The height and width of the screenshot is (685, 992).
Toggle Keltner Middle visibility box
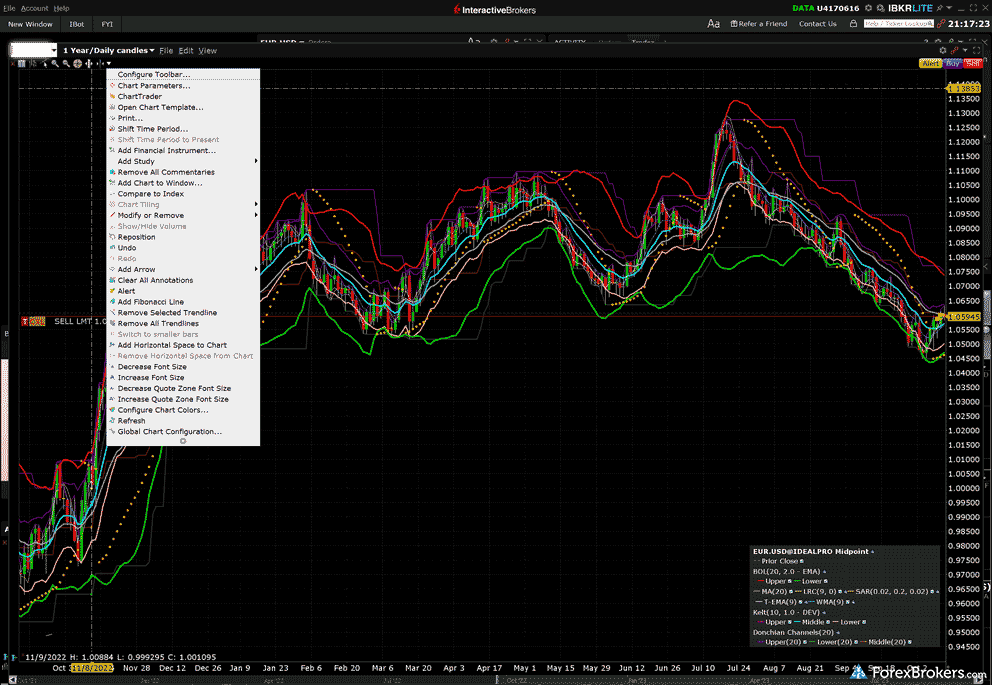point(828,622)
